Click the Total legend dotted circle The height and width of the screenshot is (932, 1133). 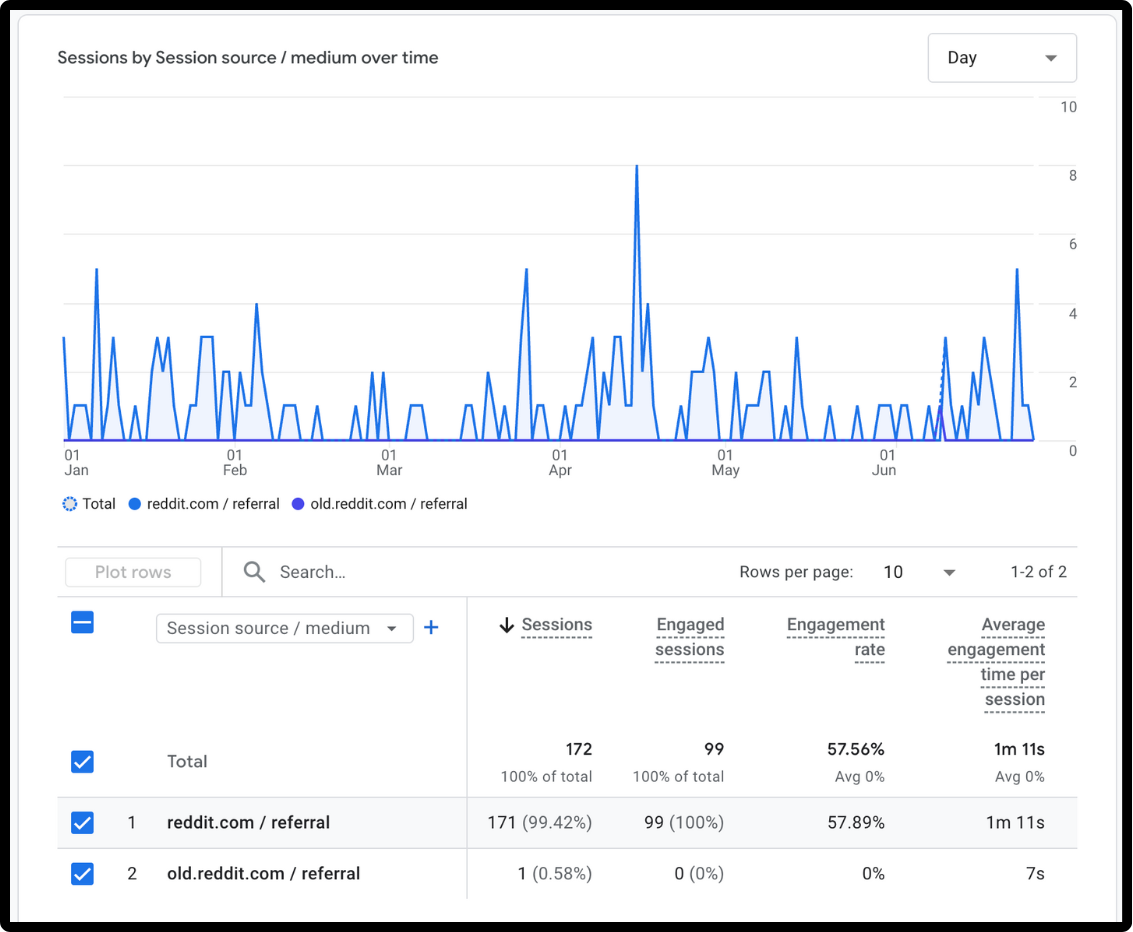click(x=69, y=504)
